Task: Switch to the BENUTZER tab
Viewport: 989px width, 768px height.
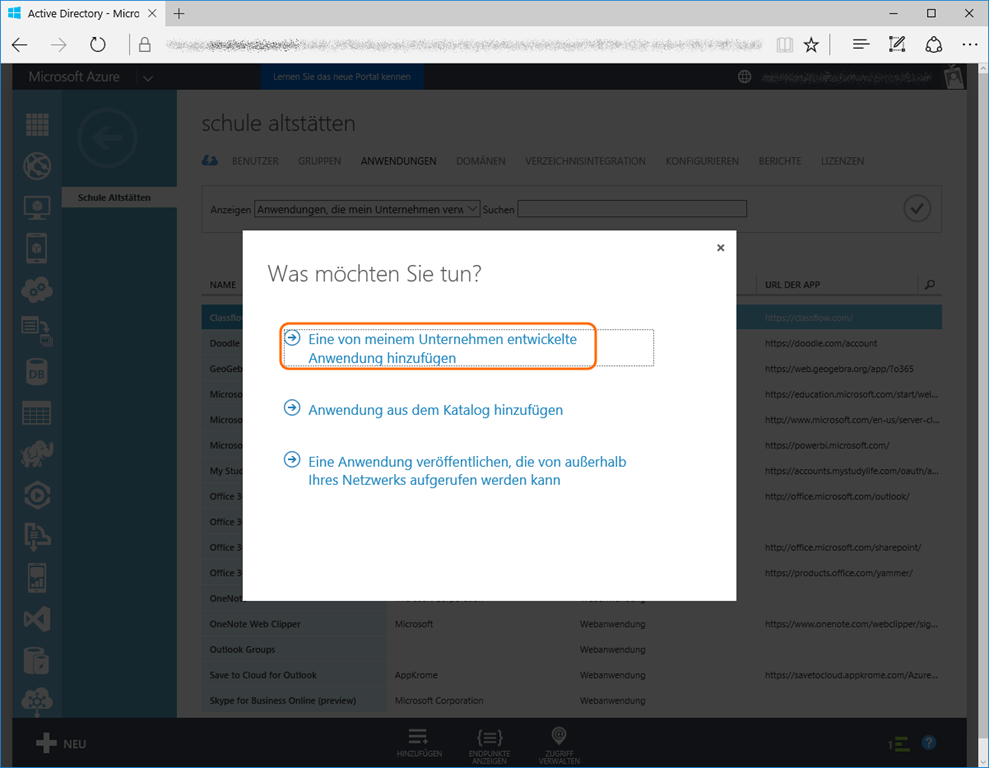Action: pos(255,161)
